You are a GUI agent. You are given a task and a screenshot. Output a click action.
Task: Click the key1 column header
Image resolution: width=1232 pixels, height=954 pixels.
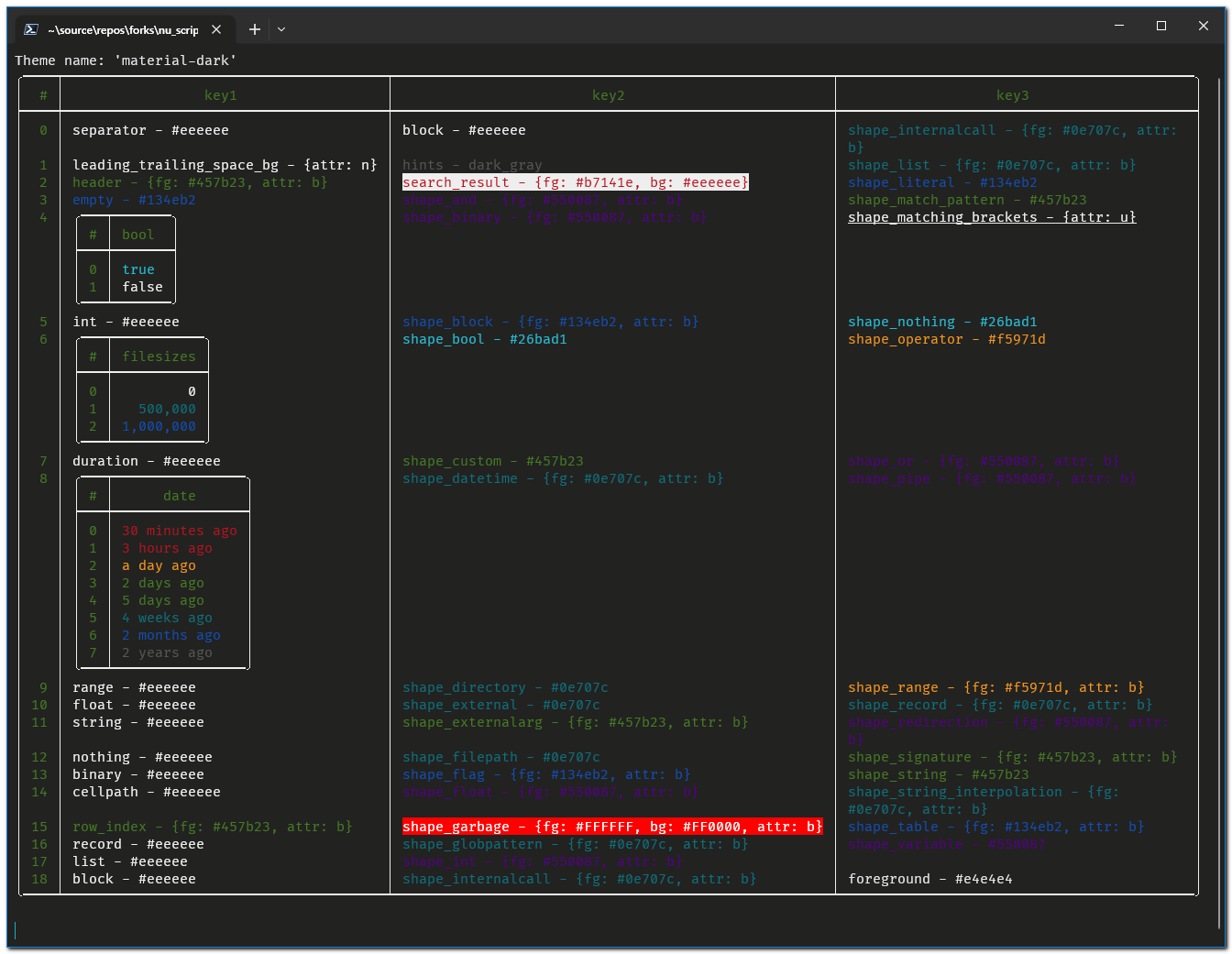[221, 95]
